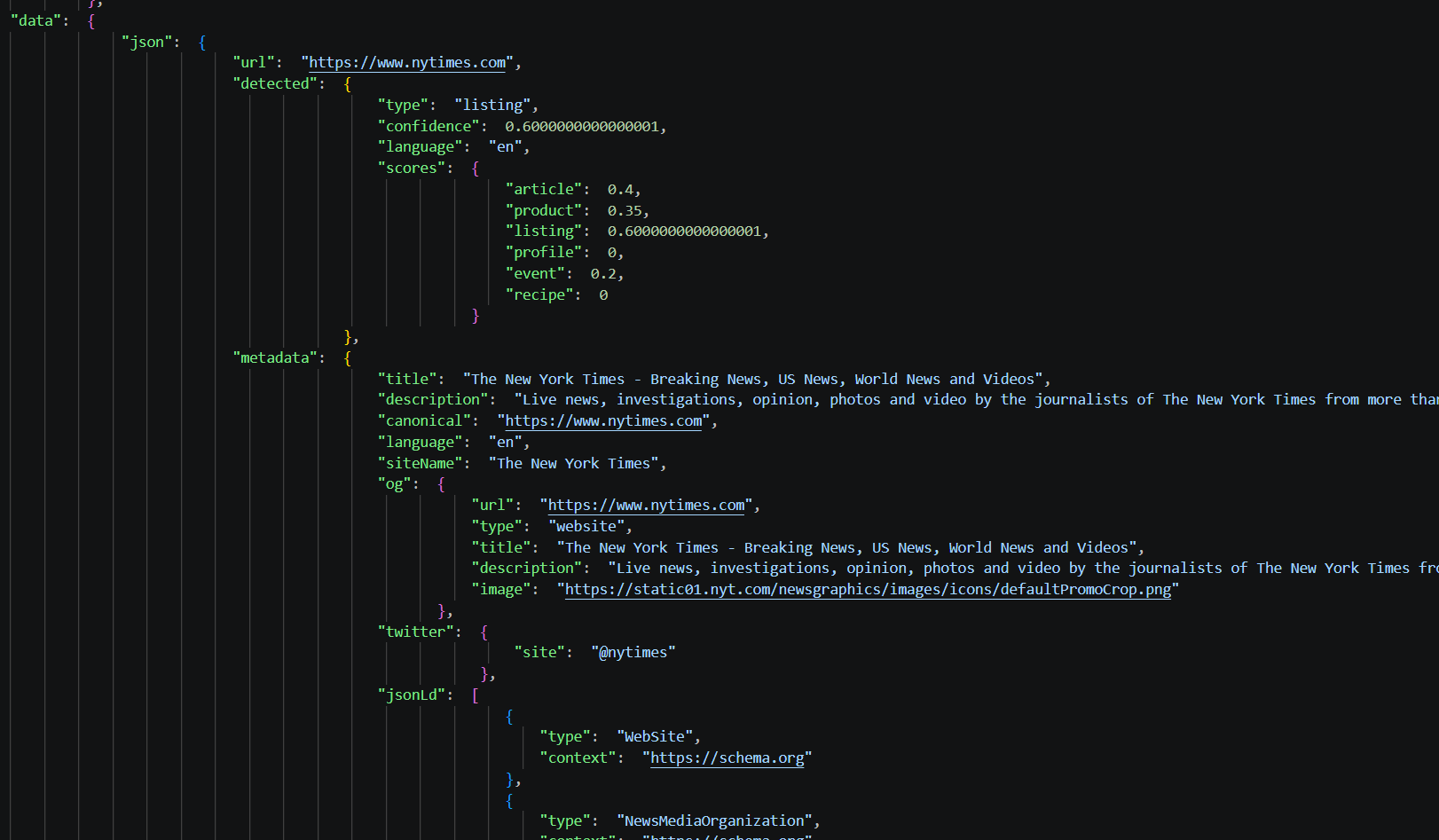1439x840 pixels.
Task: Click the product score value 0.35
Action: coord(625,210)
